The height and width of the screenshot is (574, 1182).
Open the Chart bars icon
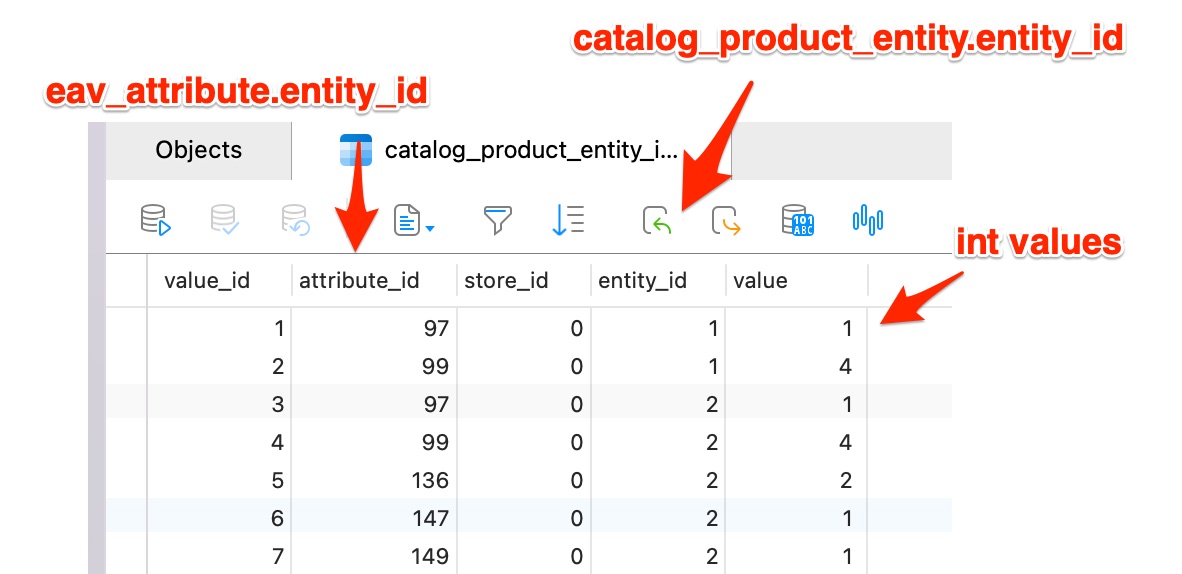click(867, 219)
